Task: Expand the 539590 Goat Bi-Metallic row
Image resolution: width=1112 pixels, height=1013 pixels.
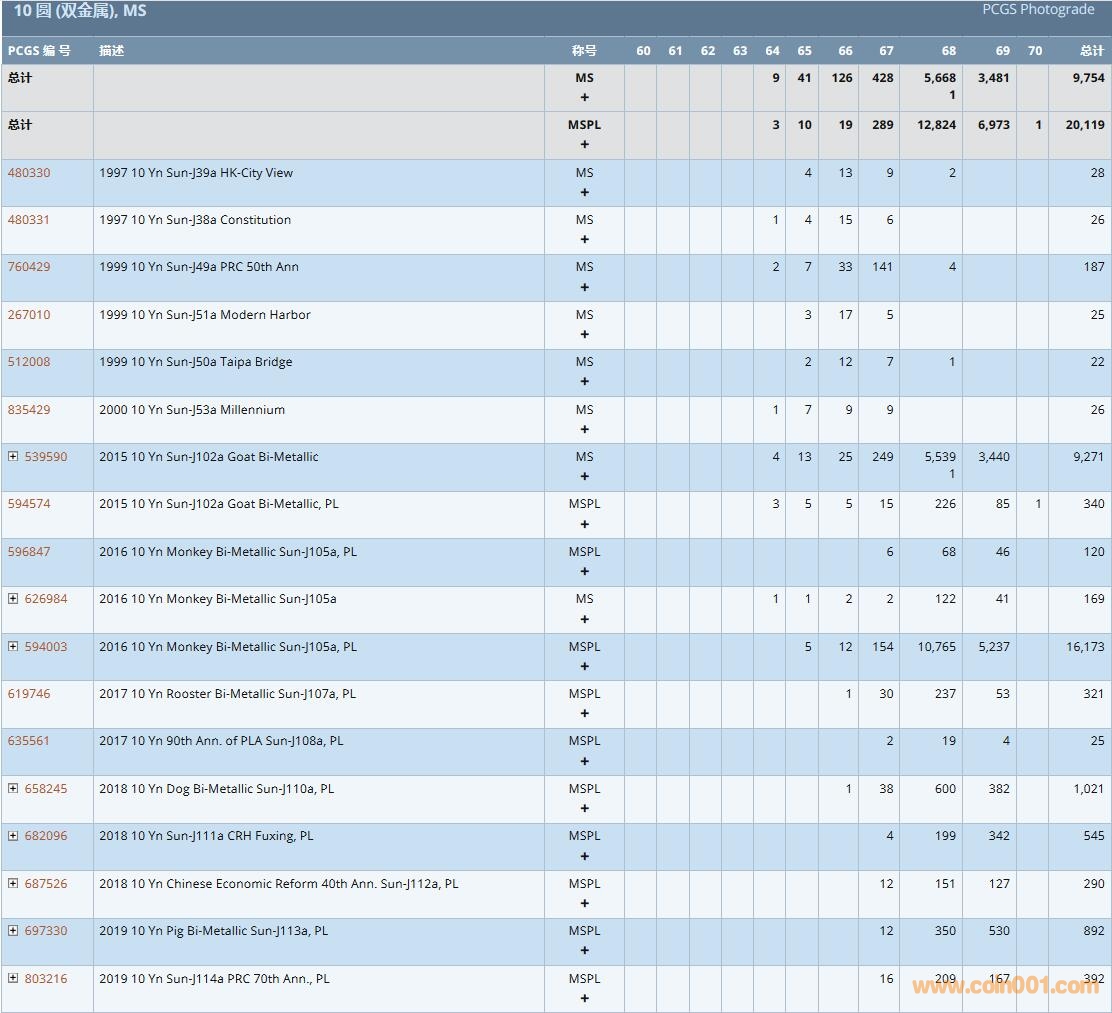Action: click(x=13, y=456)
